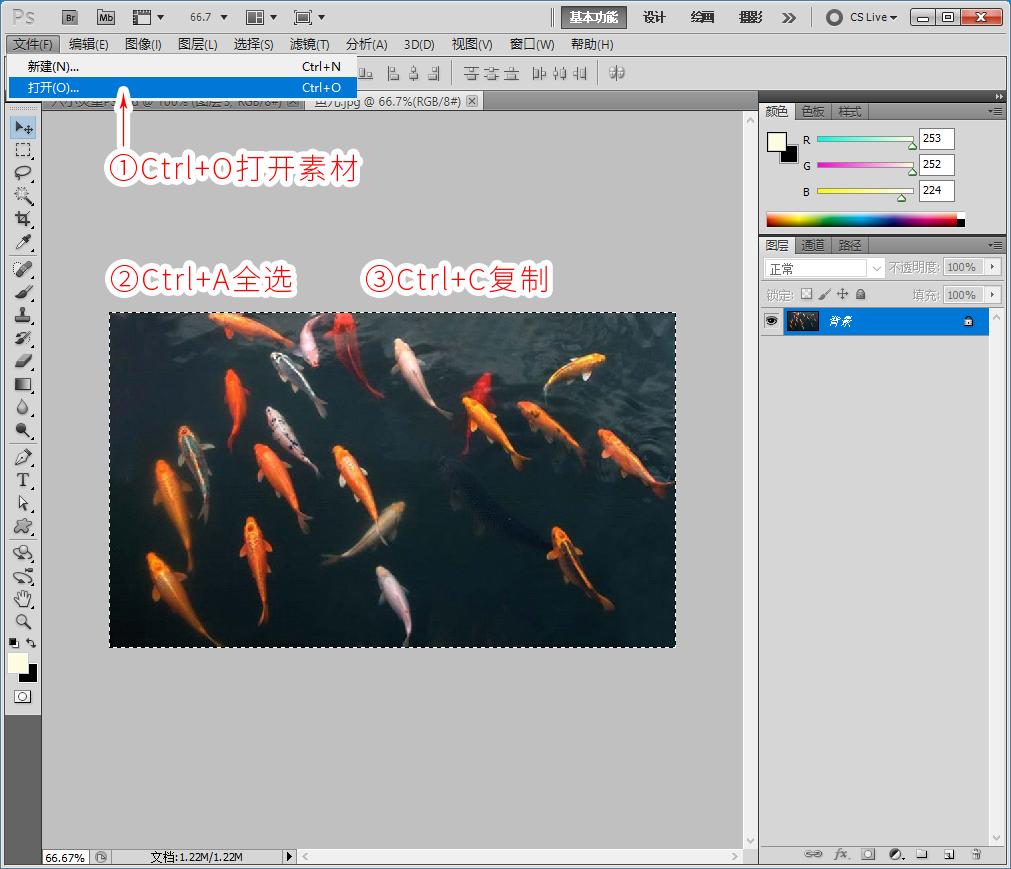Switch to the 色板 tab
This screenshot has width=1011, height=869.
(812, 112)
